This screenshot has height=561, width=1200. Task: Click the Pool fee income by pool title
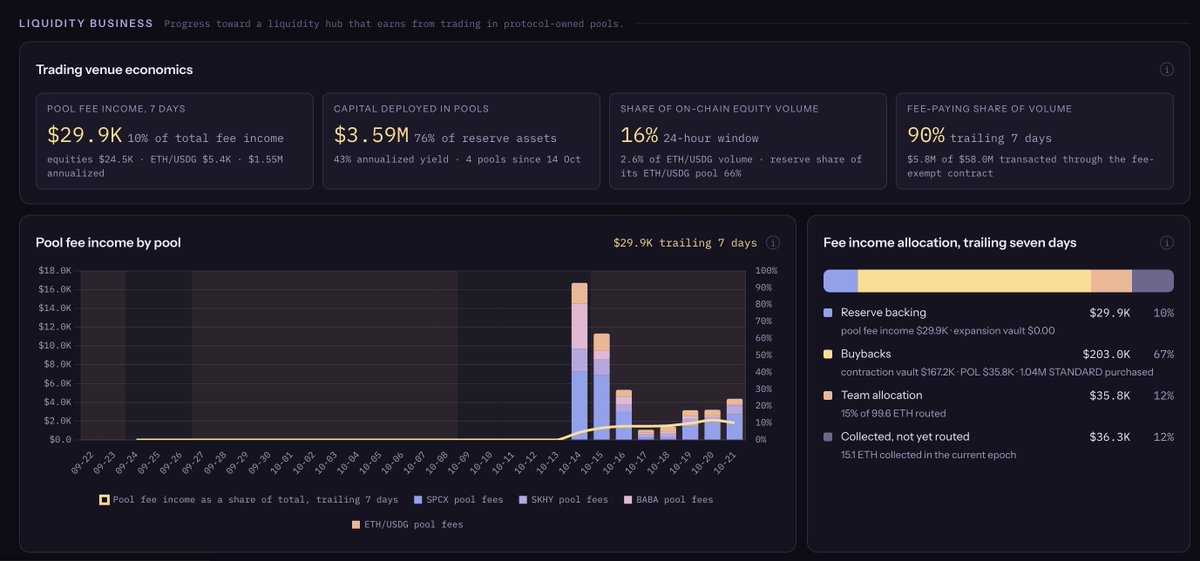pos(108,243)
